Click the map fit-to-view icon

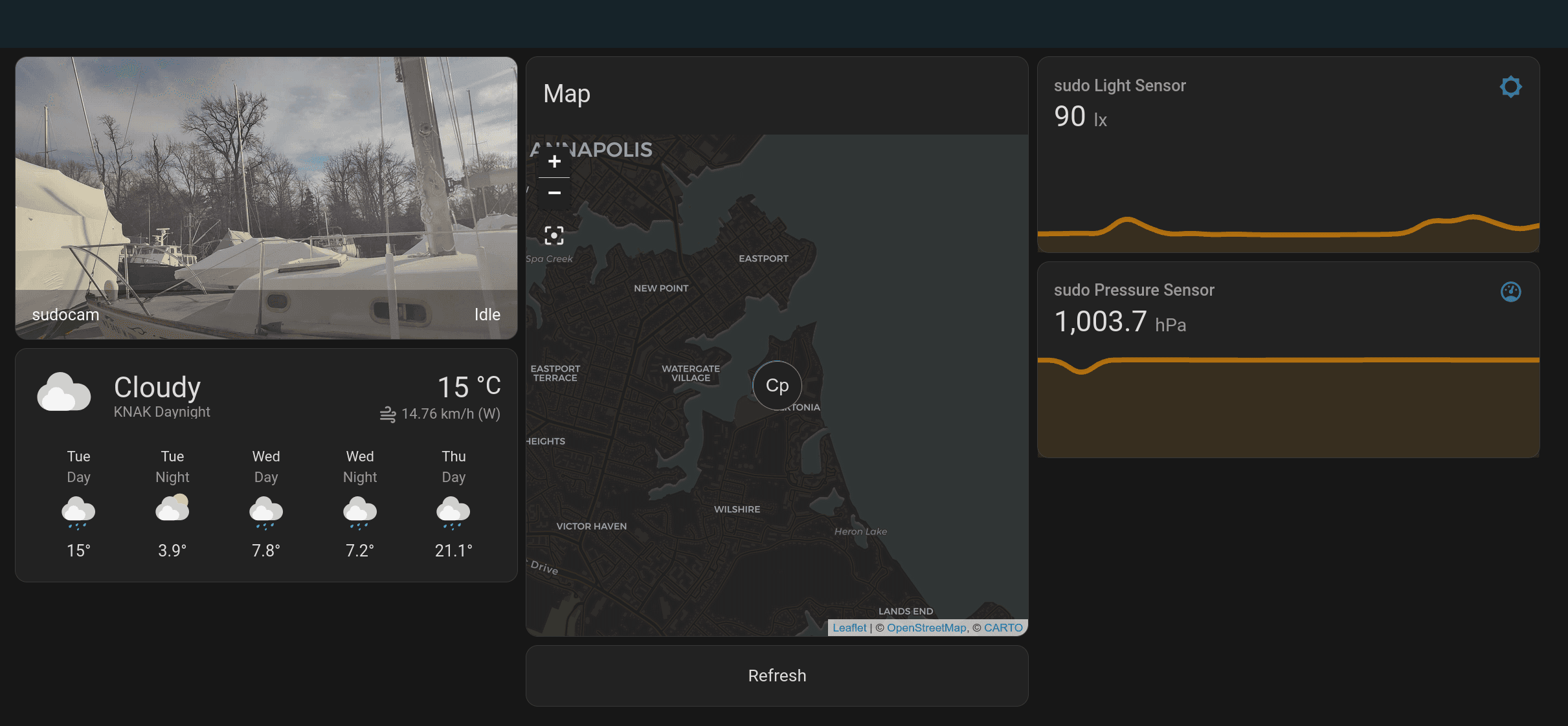click(554, 236)
